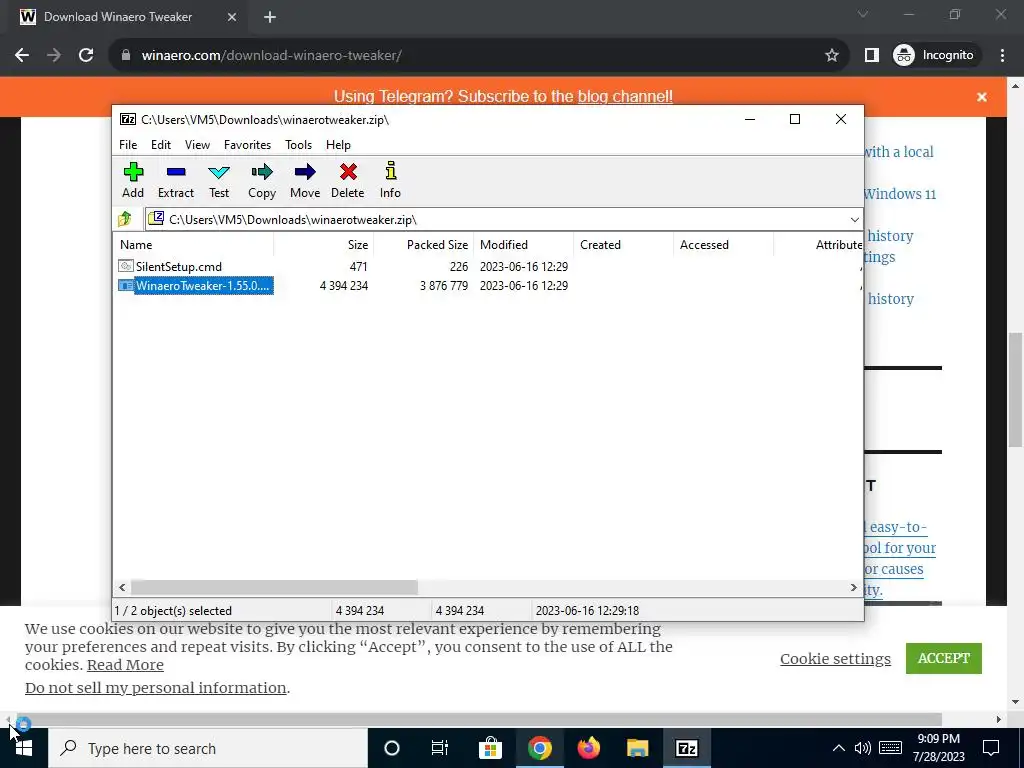The height and width of the screenshot is (768, 1024).
Task: Click the Extract toolbar icon
Action: tap(176, 180)
